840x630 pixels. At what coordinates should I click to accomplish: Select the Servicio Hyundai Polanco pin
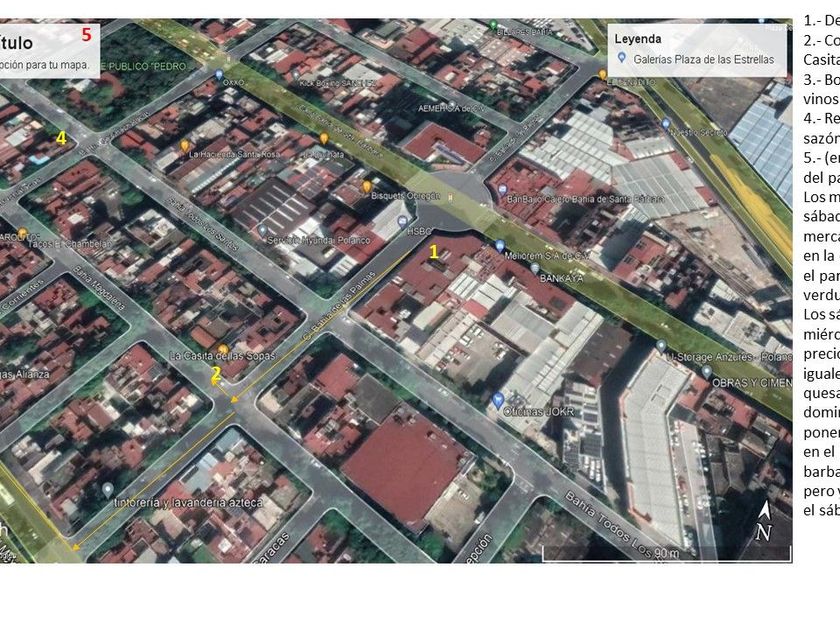point(262,231)
